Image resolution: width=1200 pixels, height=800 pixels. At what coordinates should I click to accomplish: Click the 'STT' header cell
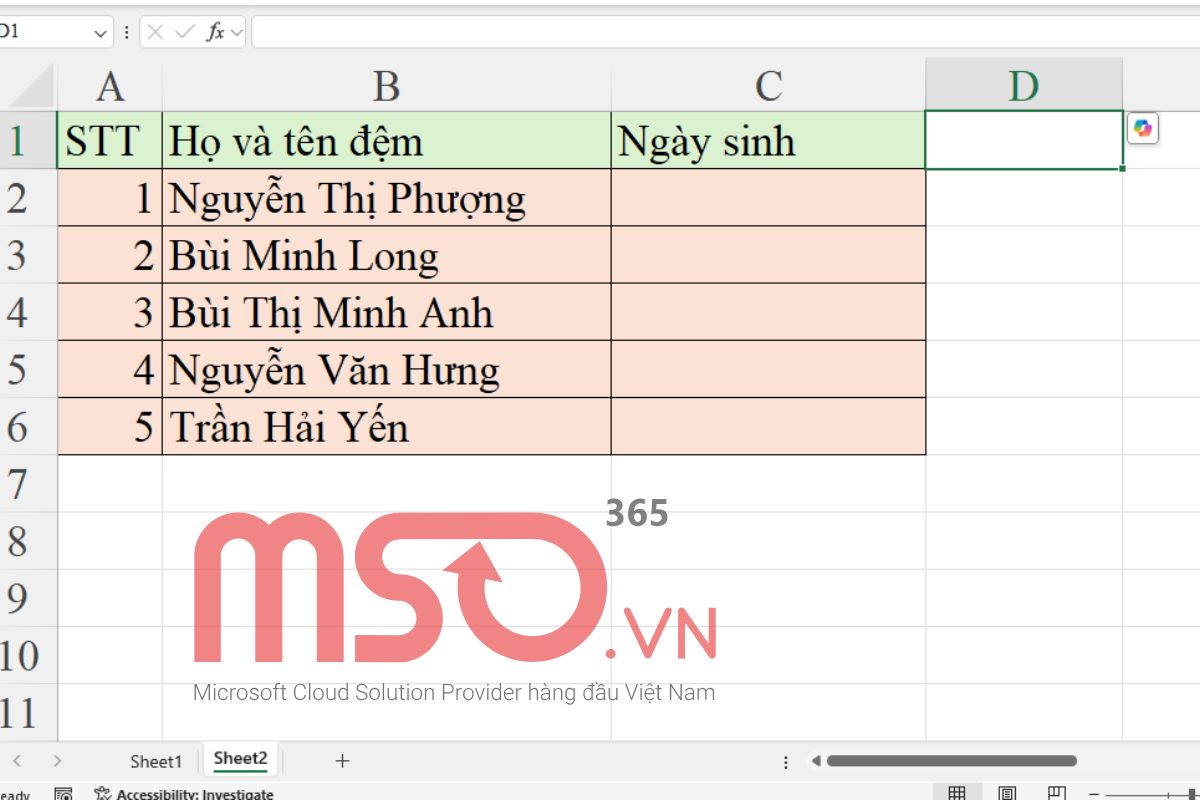(110, 140)
